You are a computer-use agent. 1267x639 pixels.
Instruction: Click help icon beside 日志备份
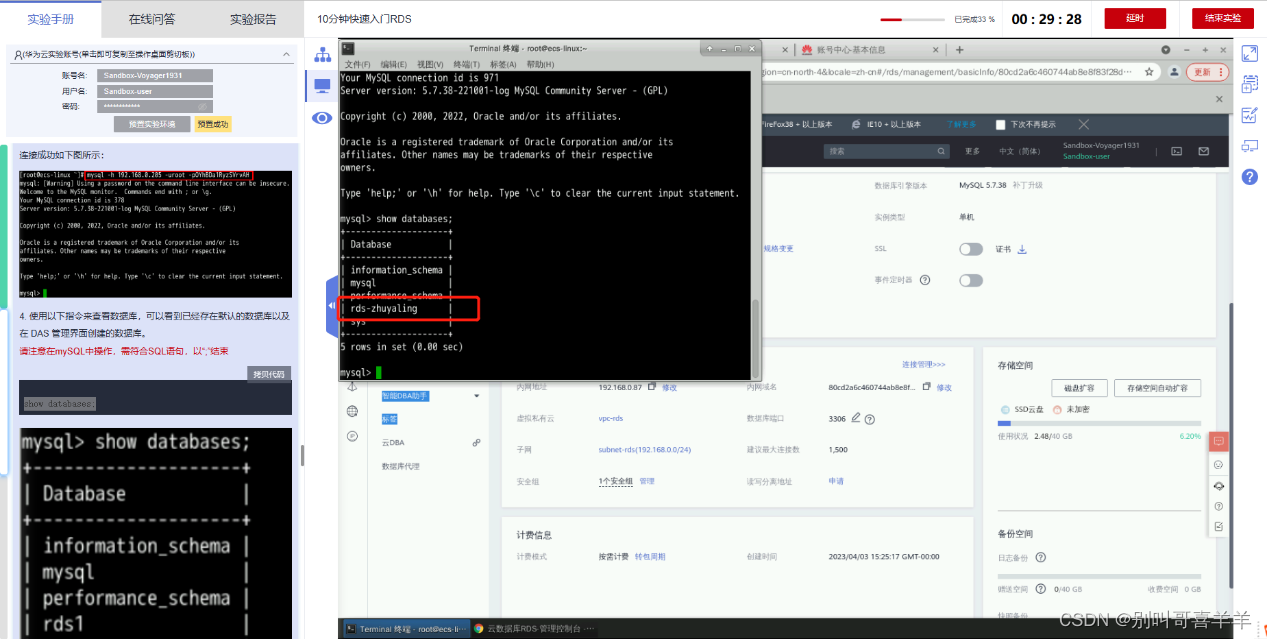(1041, 557)
